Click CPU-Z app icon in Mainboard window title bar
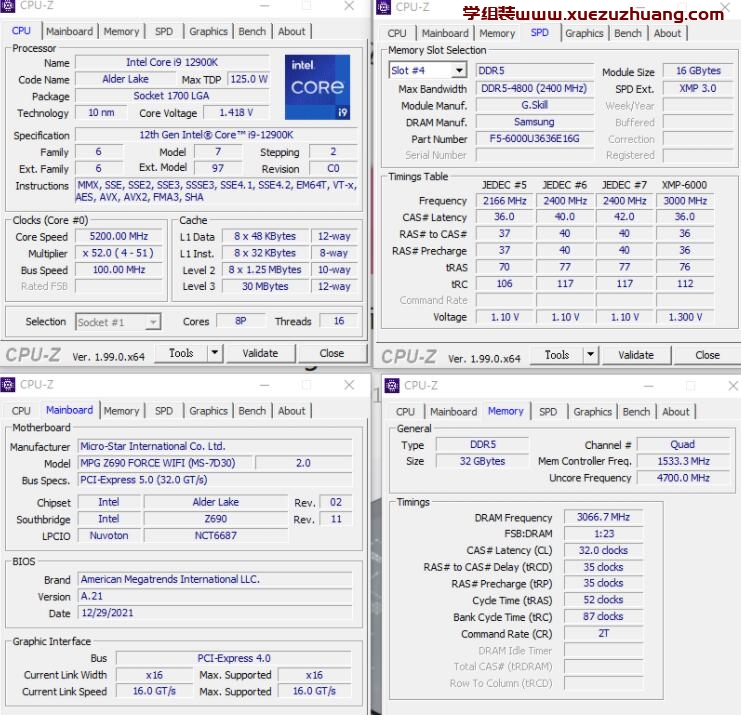This screenshot has height=715, width=741. (x=8, y=385)
